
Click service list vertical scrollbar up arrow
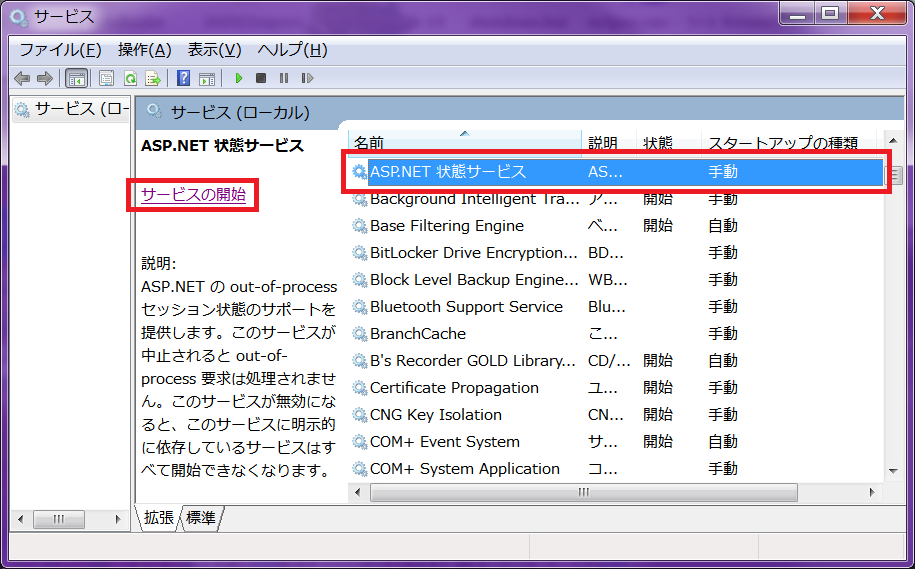(x=893, y=141)
